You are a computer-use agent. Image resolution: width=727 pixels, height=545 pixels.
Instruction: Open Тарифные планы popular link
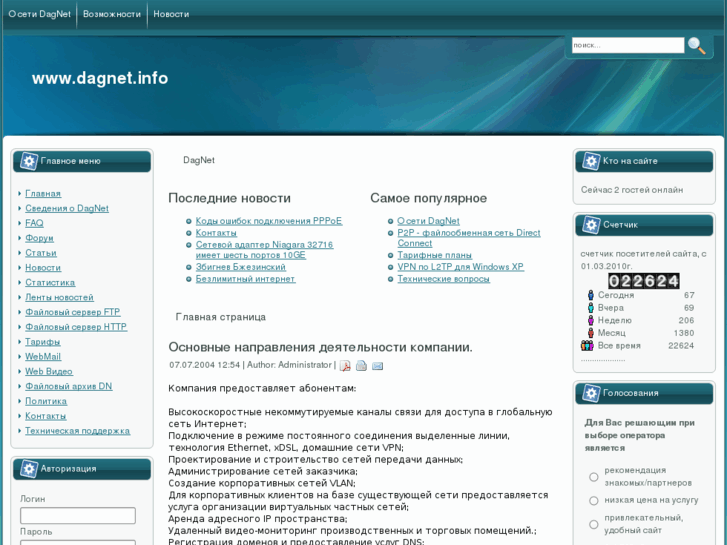[434, 255]
